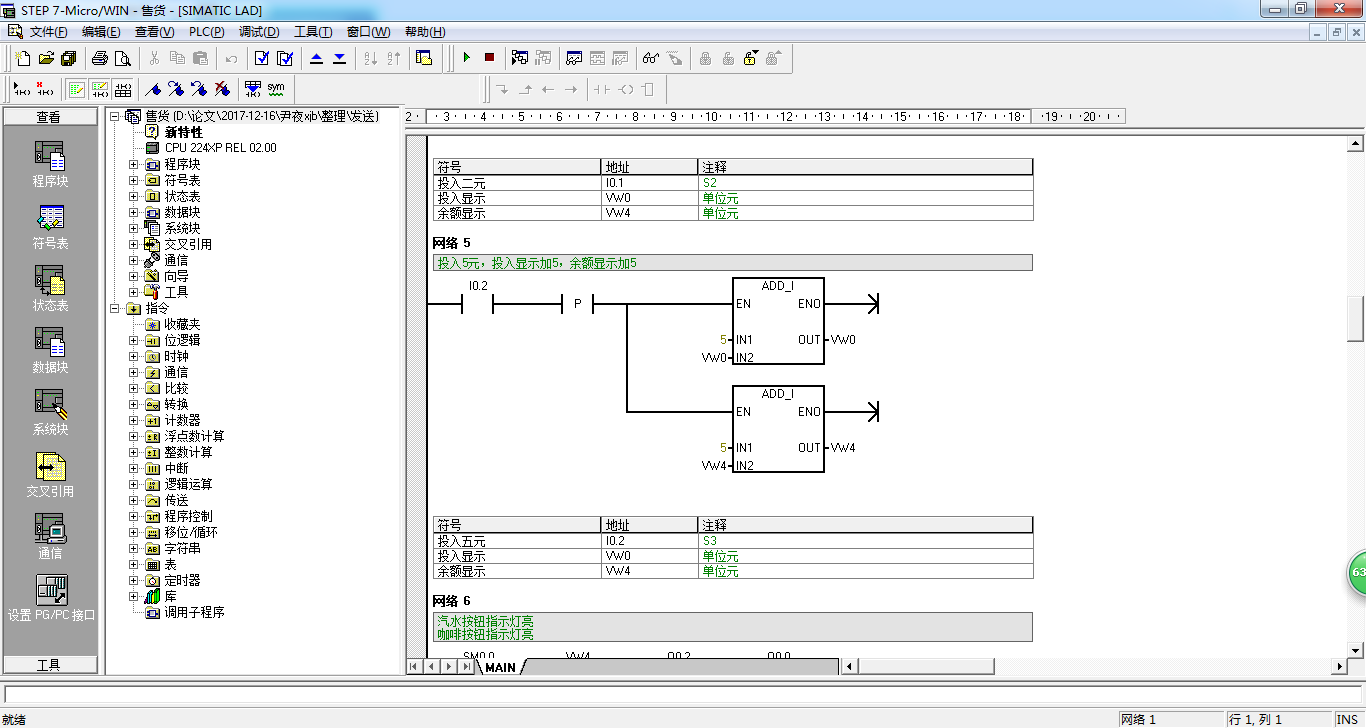This screenshot has width=1366, height=728.
Task: Click the Compile All toolbar icon
Action: (x=285, y=58)
